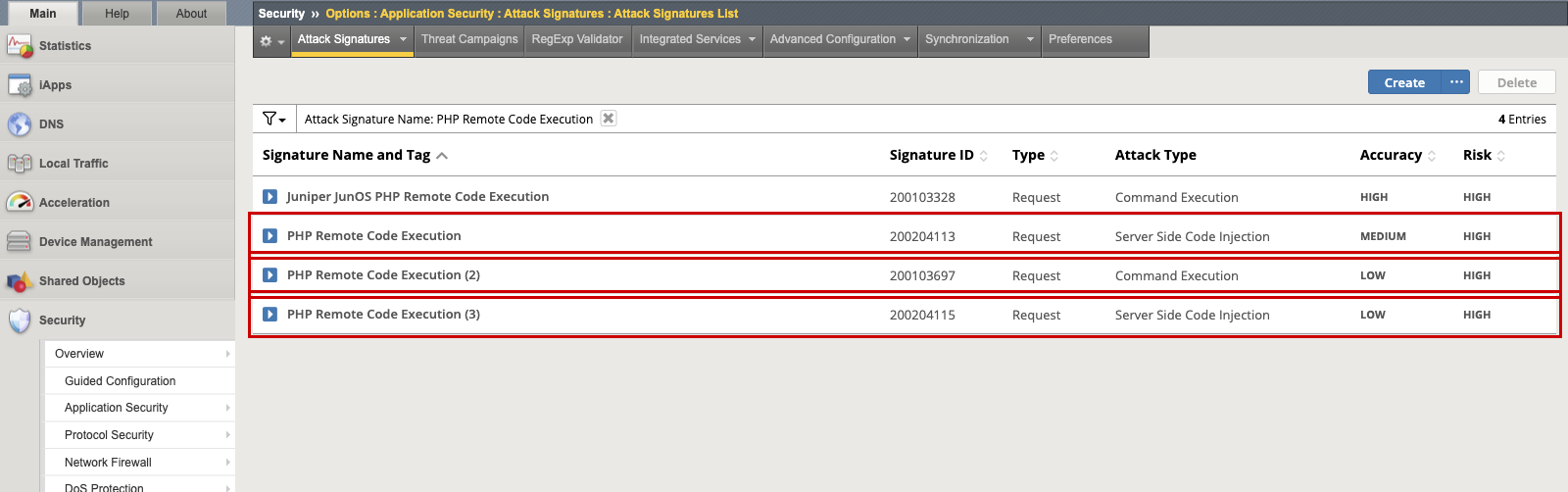Open the Overview submenu
This screenshot has height=492, width=1568.
[140, 354]
